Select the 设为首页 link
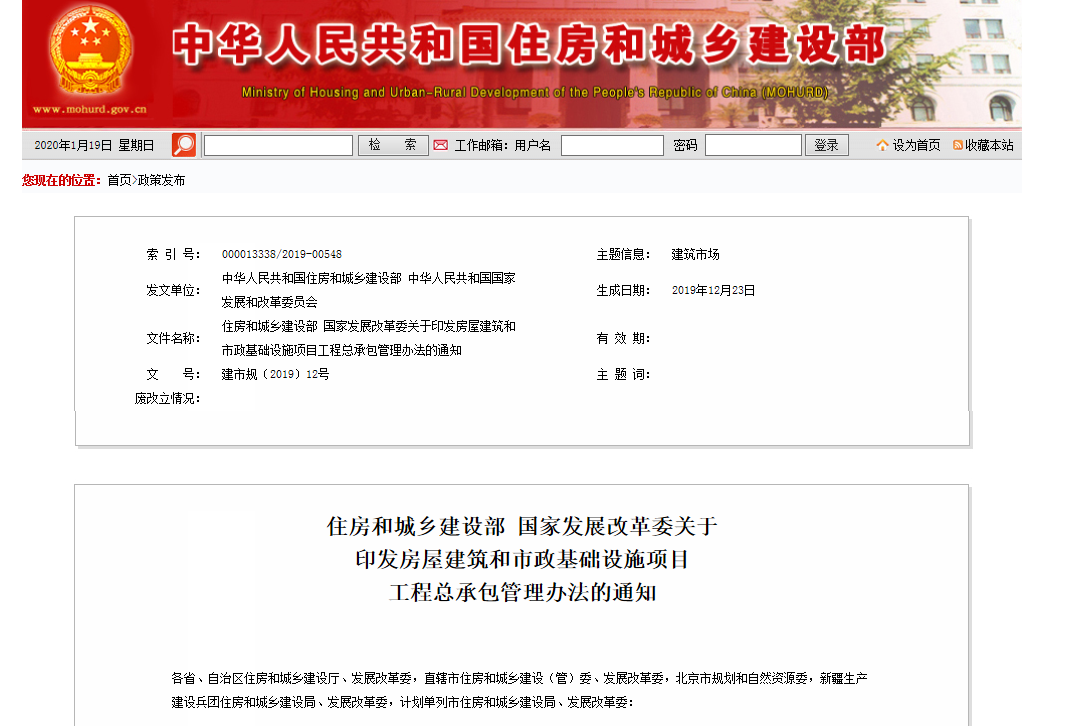Viewport: 1066px width, 726px height. [916, 145]
